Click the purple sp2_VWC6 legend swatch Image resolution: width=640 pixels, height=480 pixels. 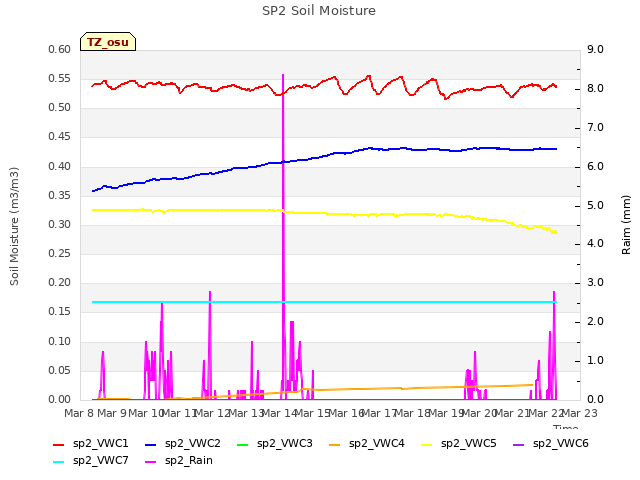click(x=518, y=445)
